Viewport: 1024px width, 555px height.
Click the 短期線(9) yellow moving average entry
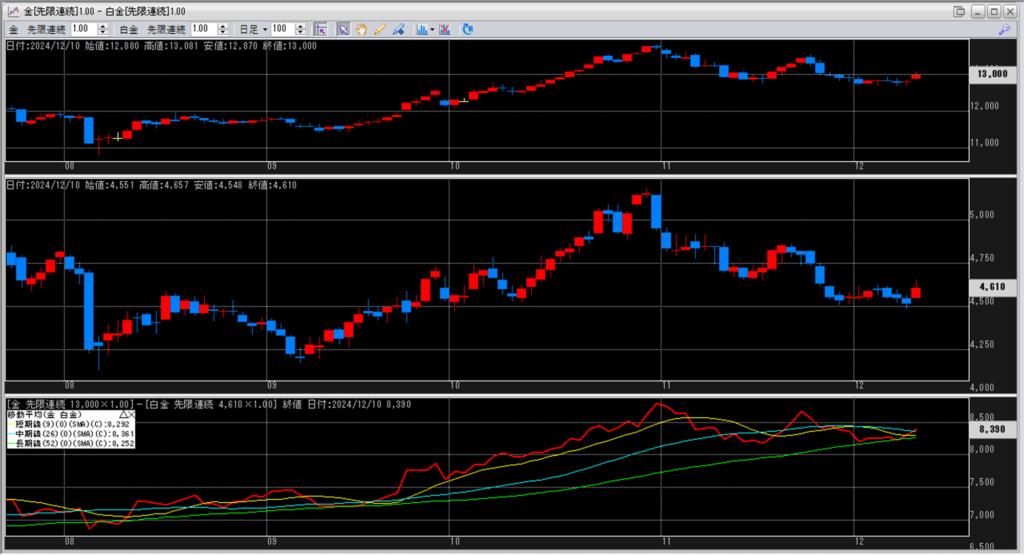(71, 424)
